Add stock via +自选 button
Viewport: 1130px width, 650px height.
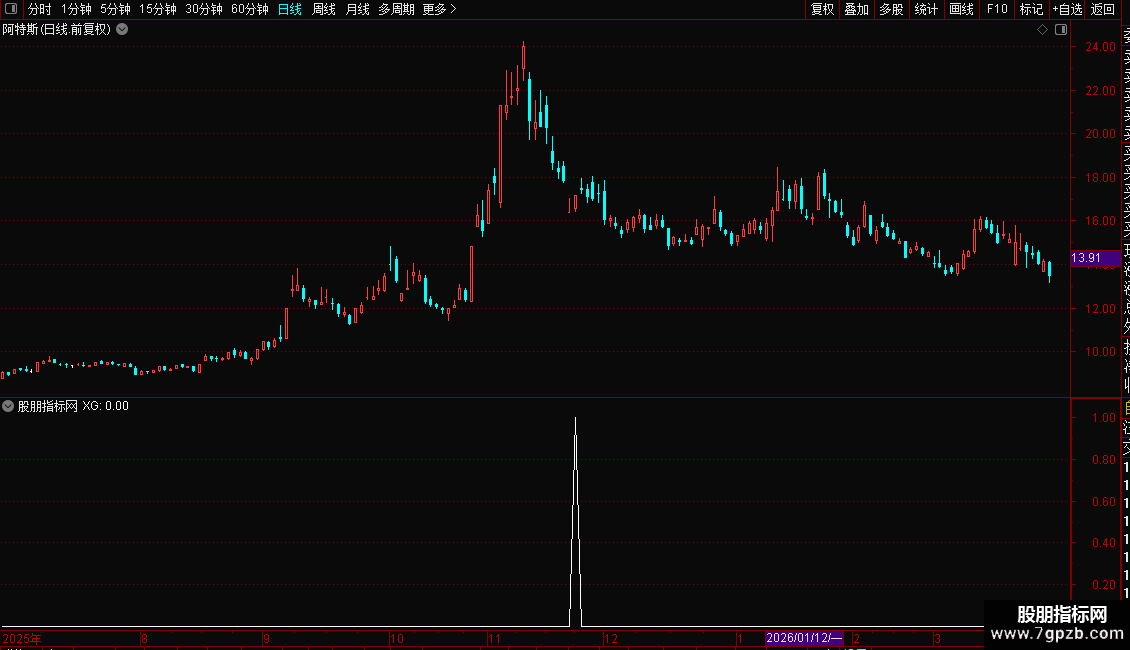pyautogui.click(x=1067, y=9)
